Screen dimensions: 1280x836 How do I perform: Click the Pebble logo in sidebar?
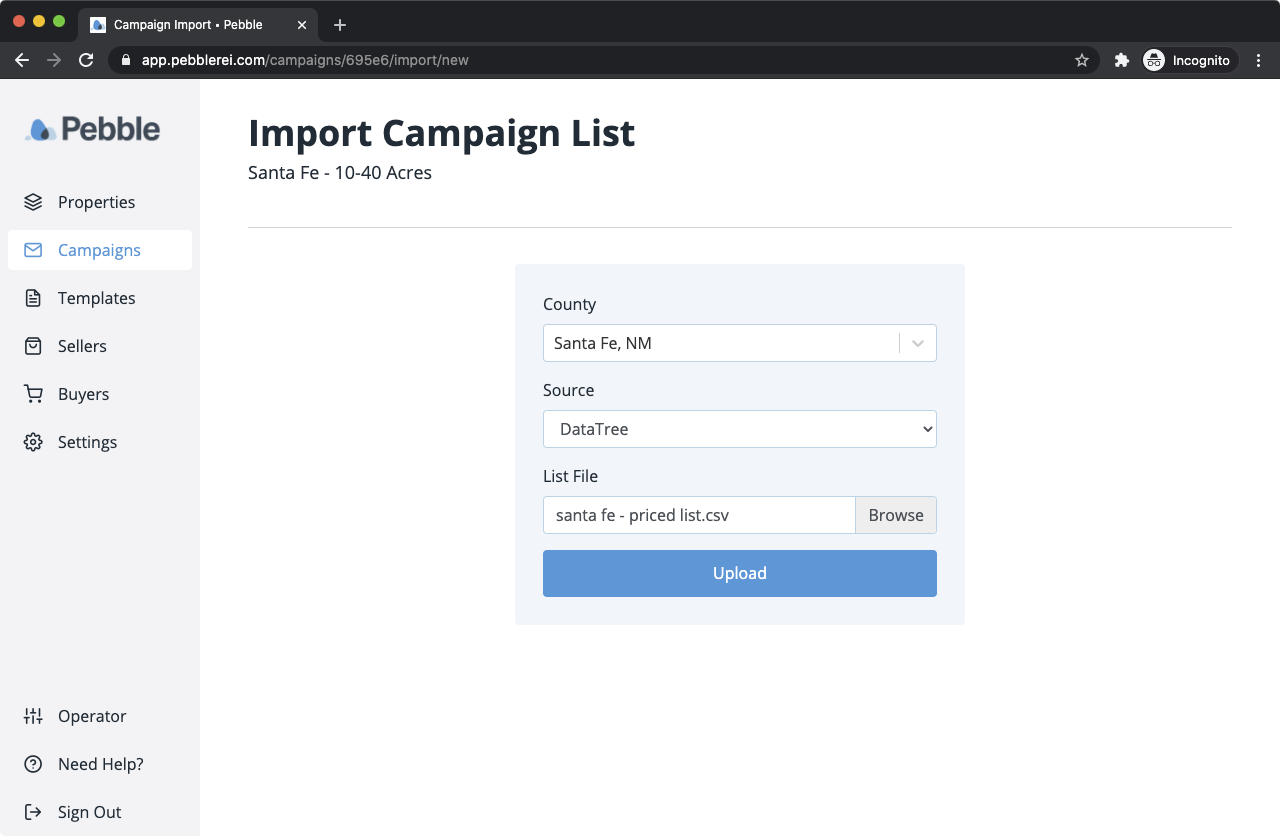coord(93,129)
